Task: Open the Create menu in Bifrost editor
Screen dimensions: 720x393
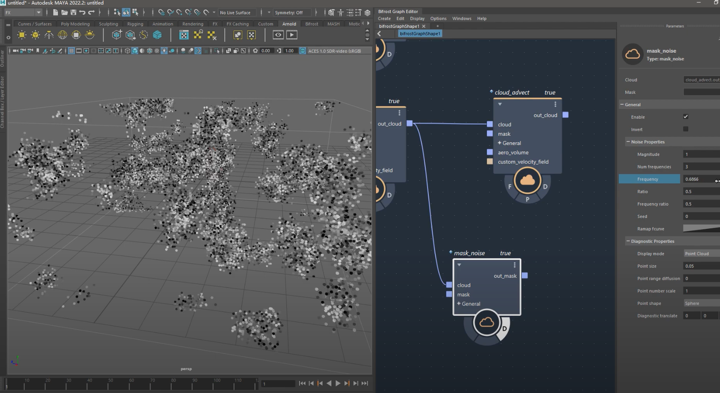Action: point(384,19)
